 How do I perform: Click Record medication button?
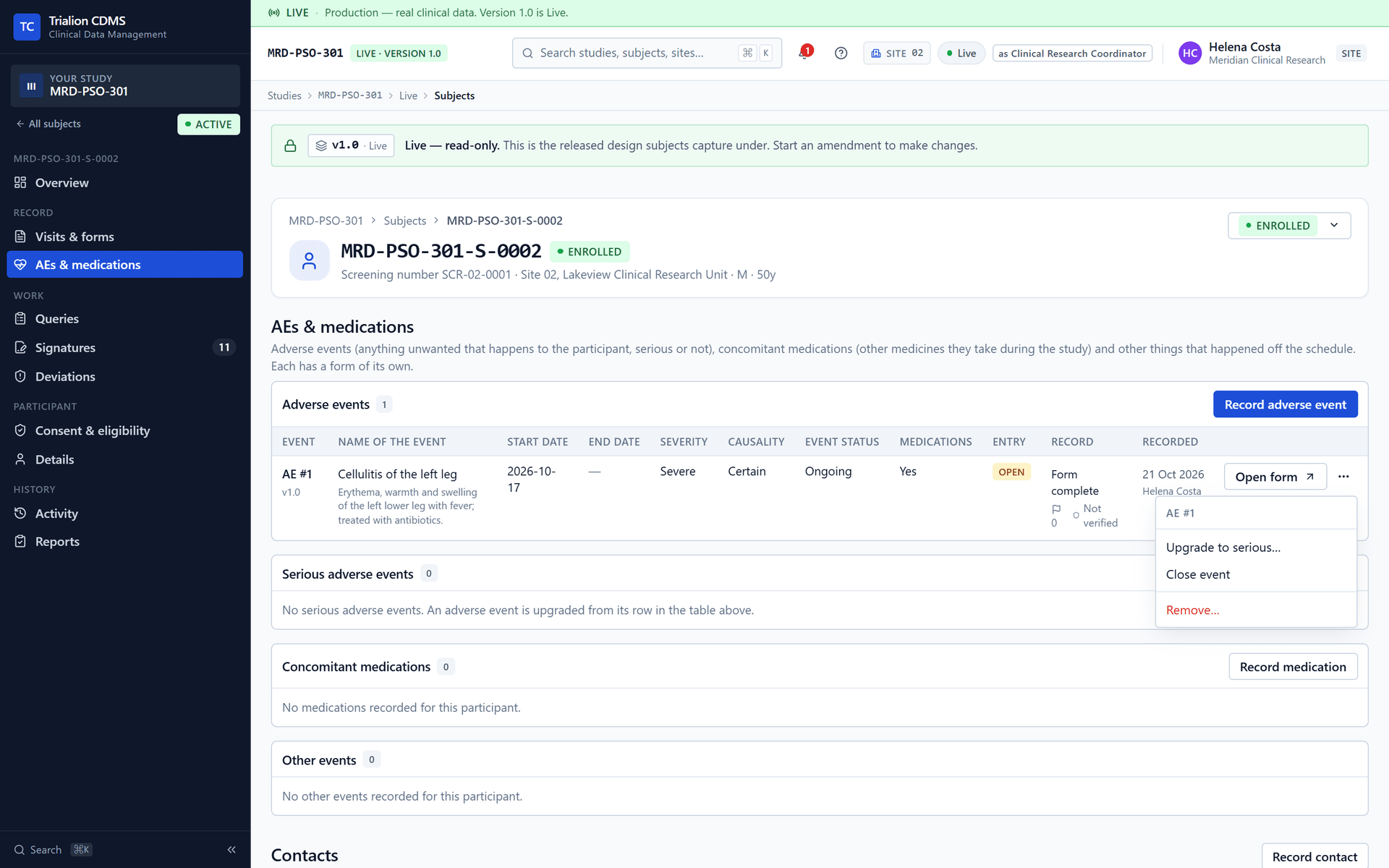1293,667
